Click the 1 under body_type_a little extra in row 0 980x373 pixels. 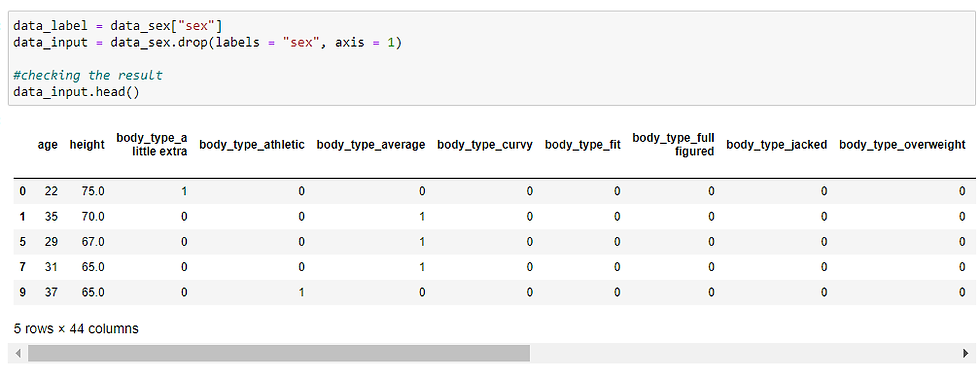pyautogui.click(x=184, y=191)
